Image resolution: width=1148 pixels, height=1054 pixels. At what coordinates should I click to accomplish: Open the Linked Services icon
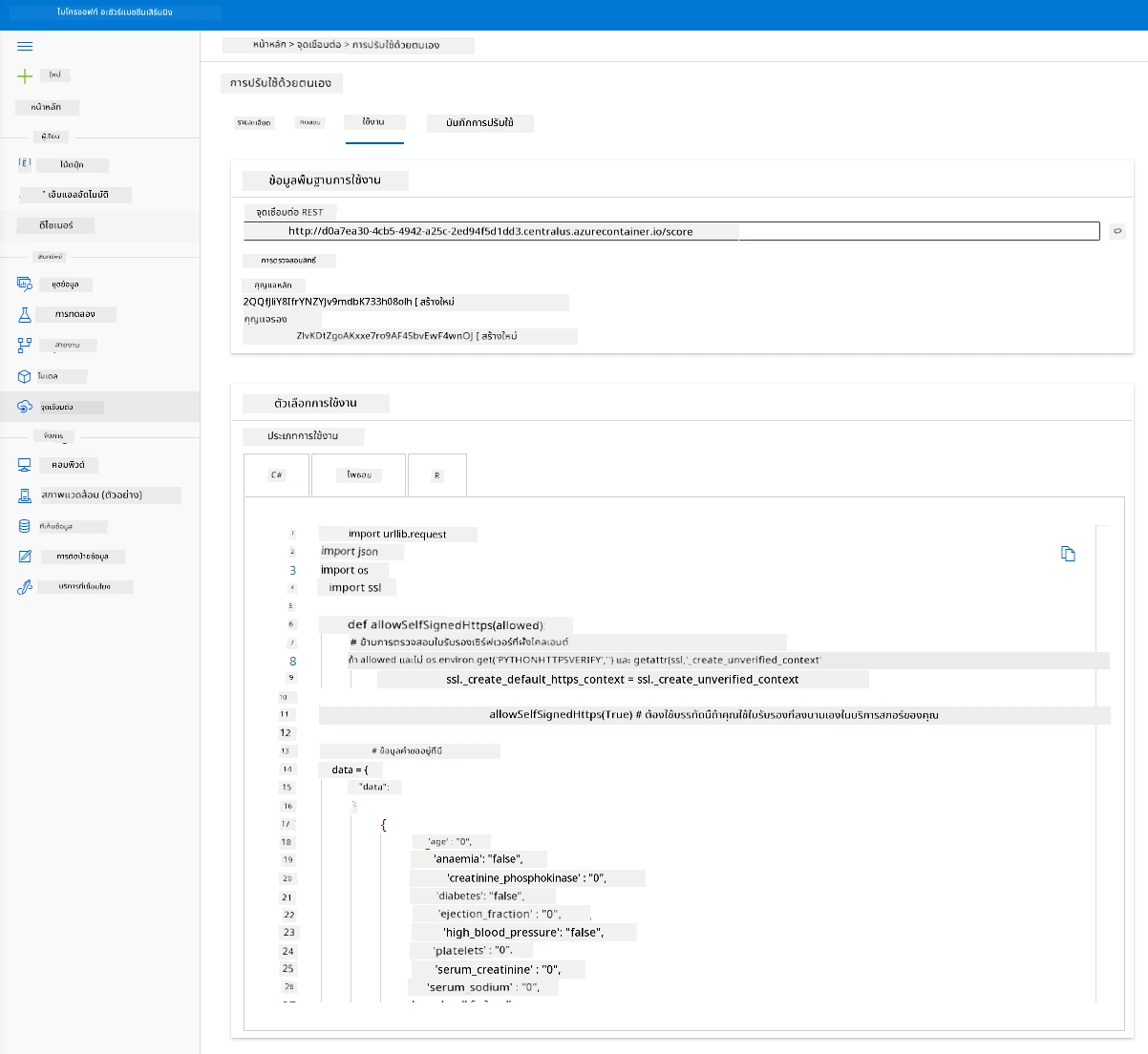point(25,587)
